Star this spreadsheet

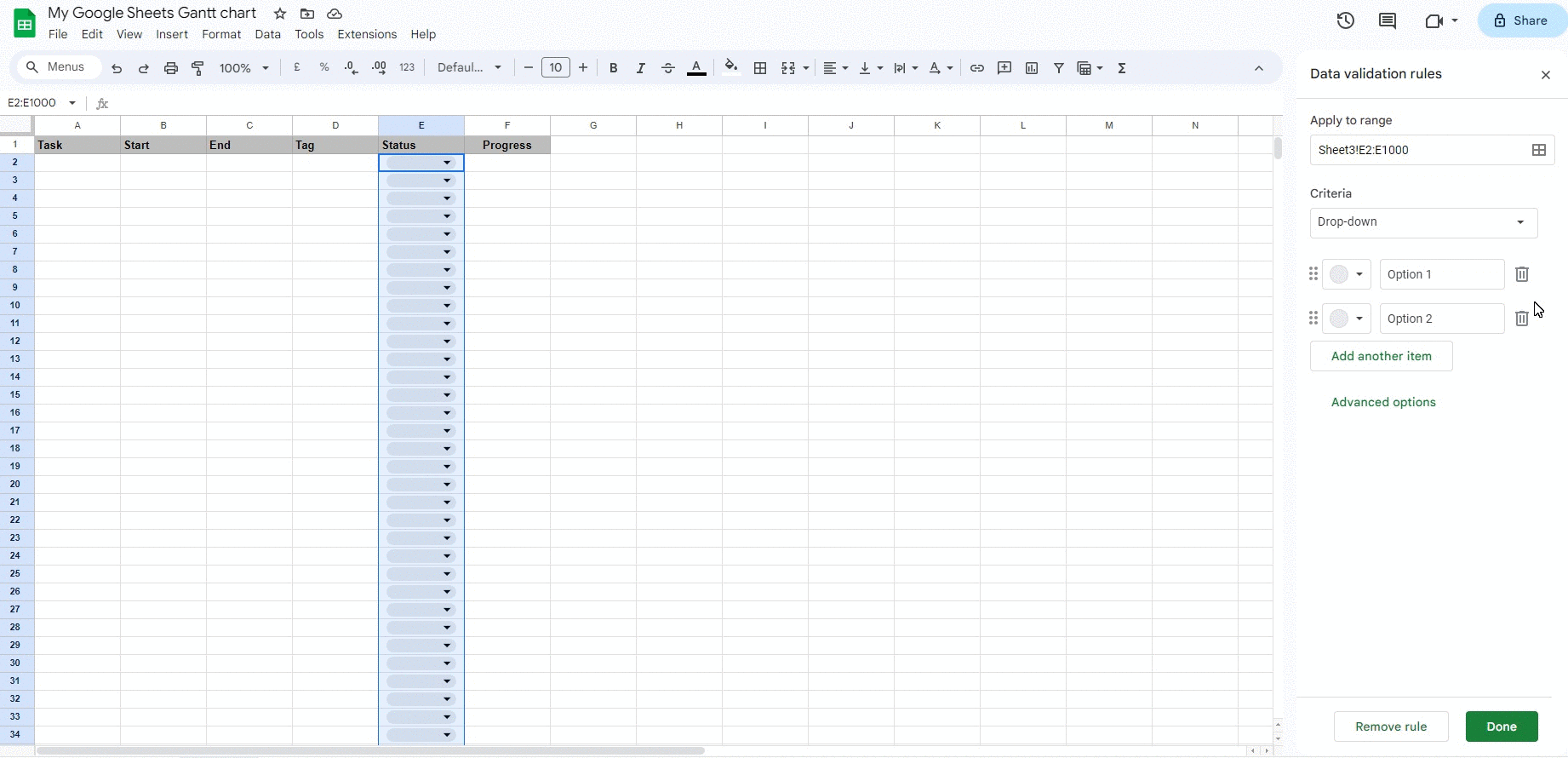pyautogui.click(x=280, y=14)
